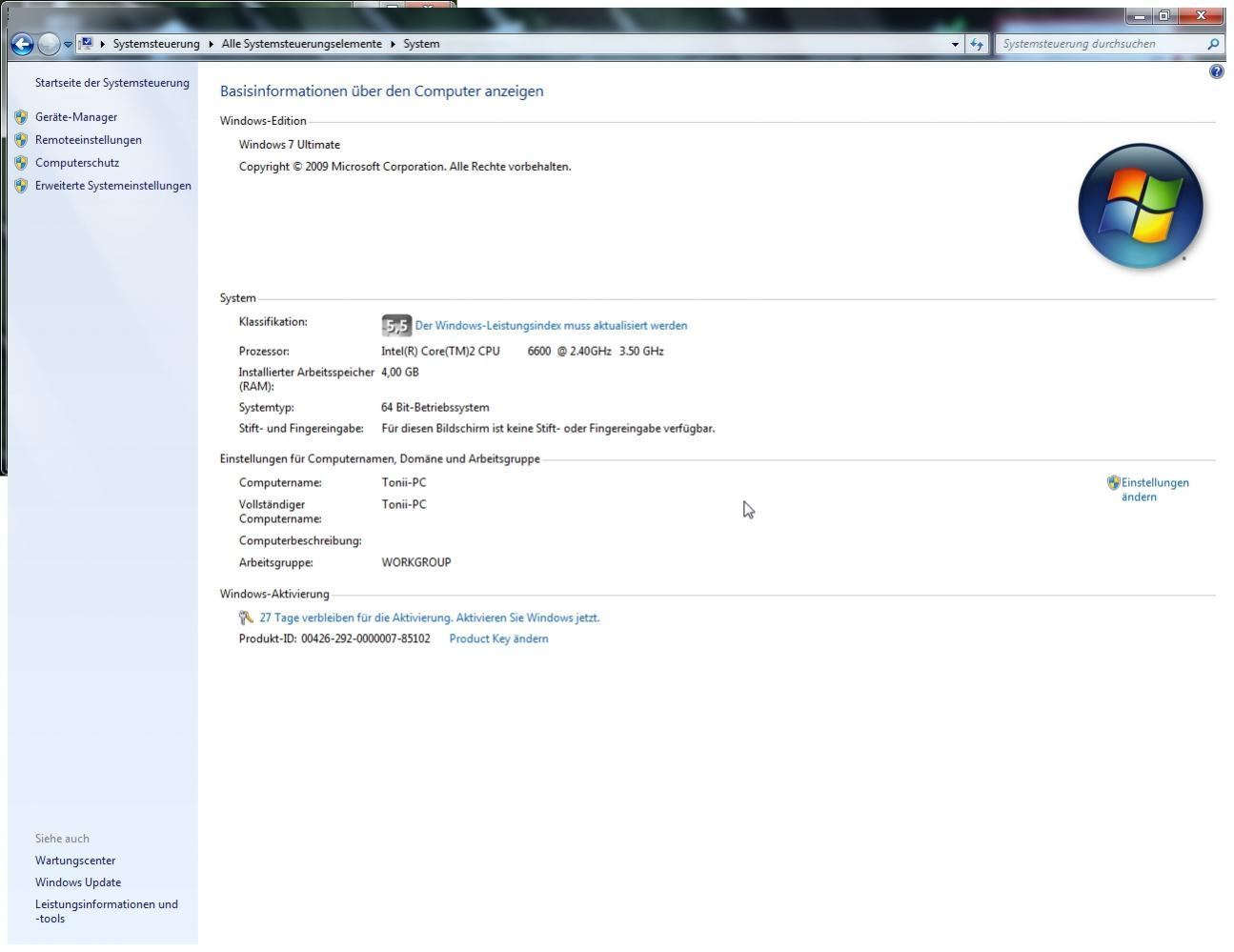Viewport: 1234px width, 952px height.
Task: Click the keys icon beside activation notice
Action: [x=247, y=618]
